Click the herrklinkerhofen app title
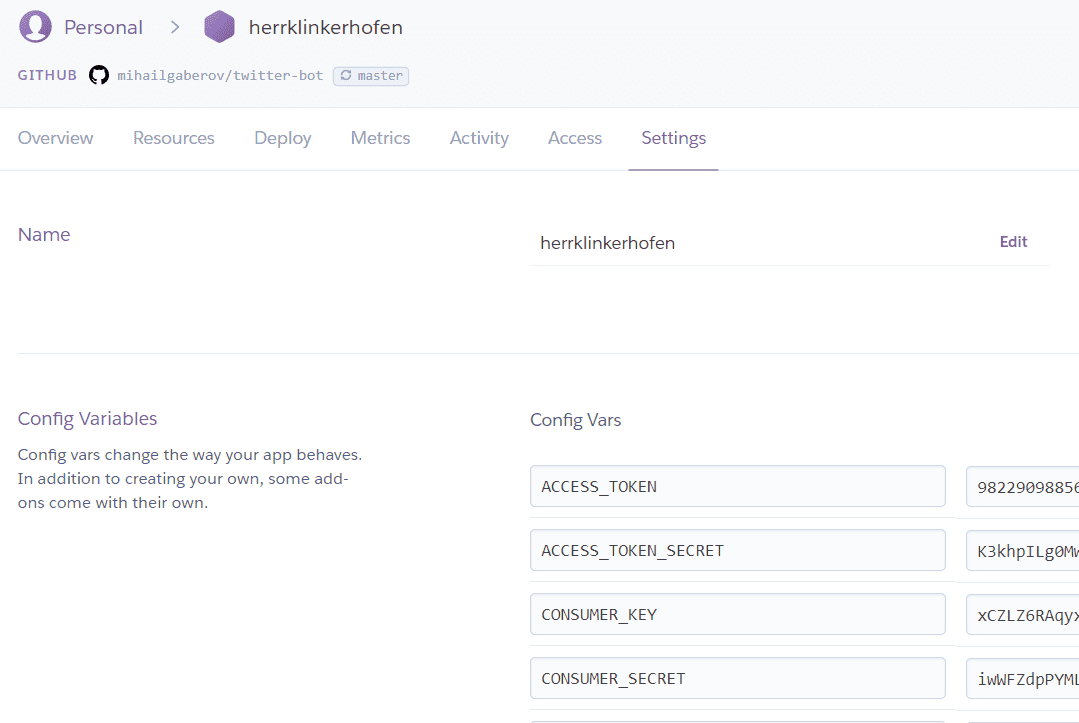 coord(325,27)
